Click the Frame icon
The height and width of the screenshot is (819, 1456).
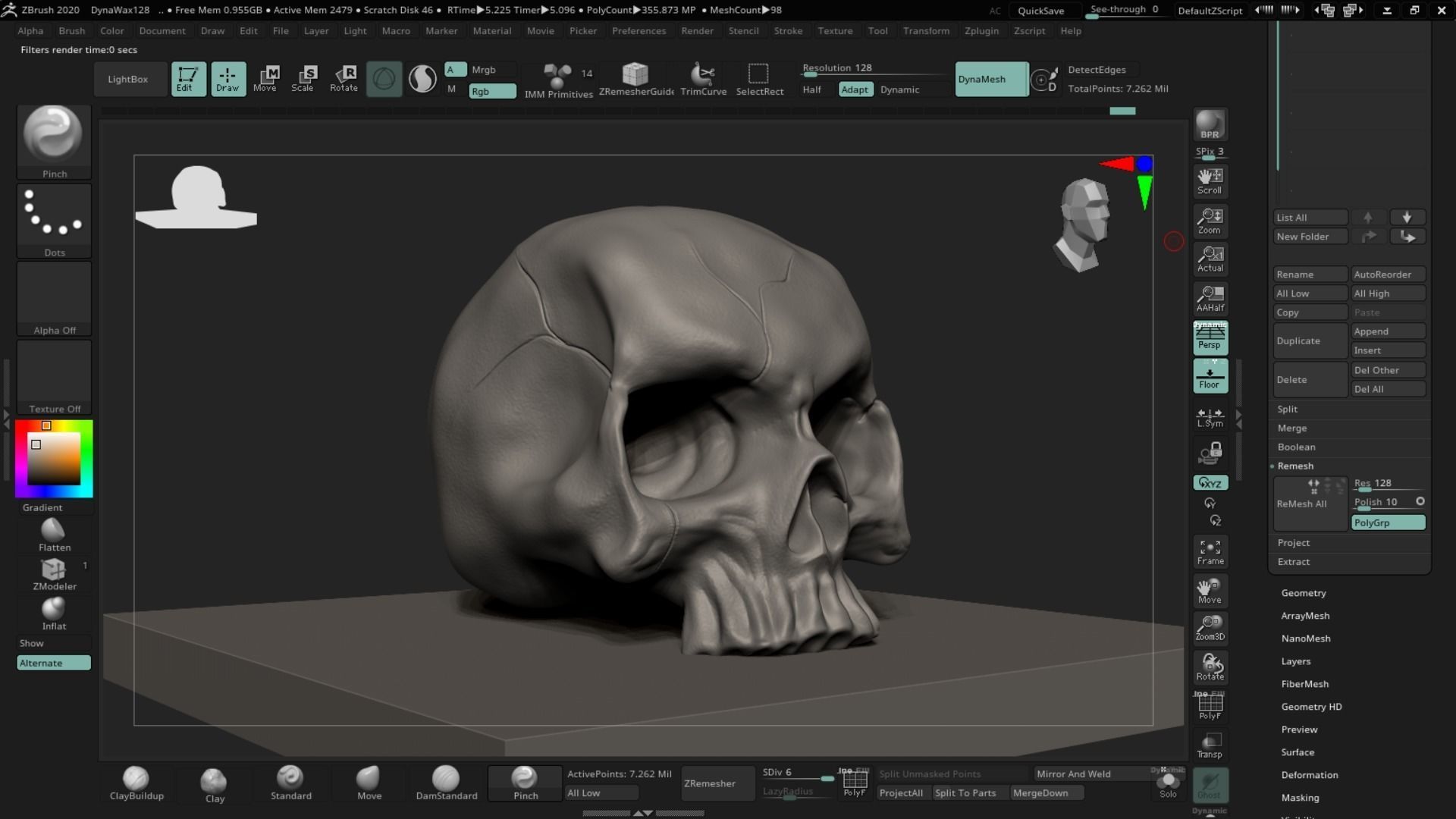pyautogui.click(x=1210, y=552)
